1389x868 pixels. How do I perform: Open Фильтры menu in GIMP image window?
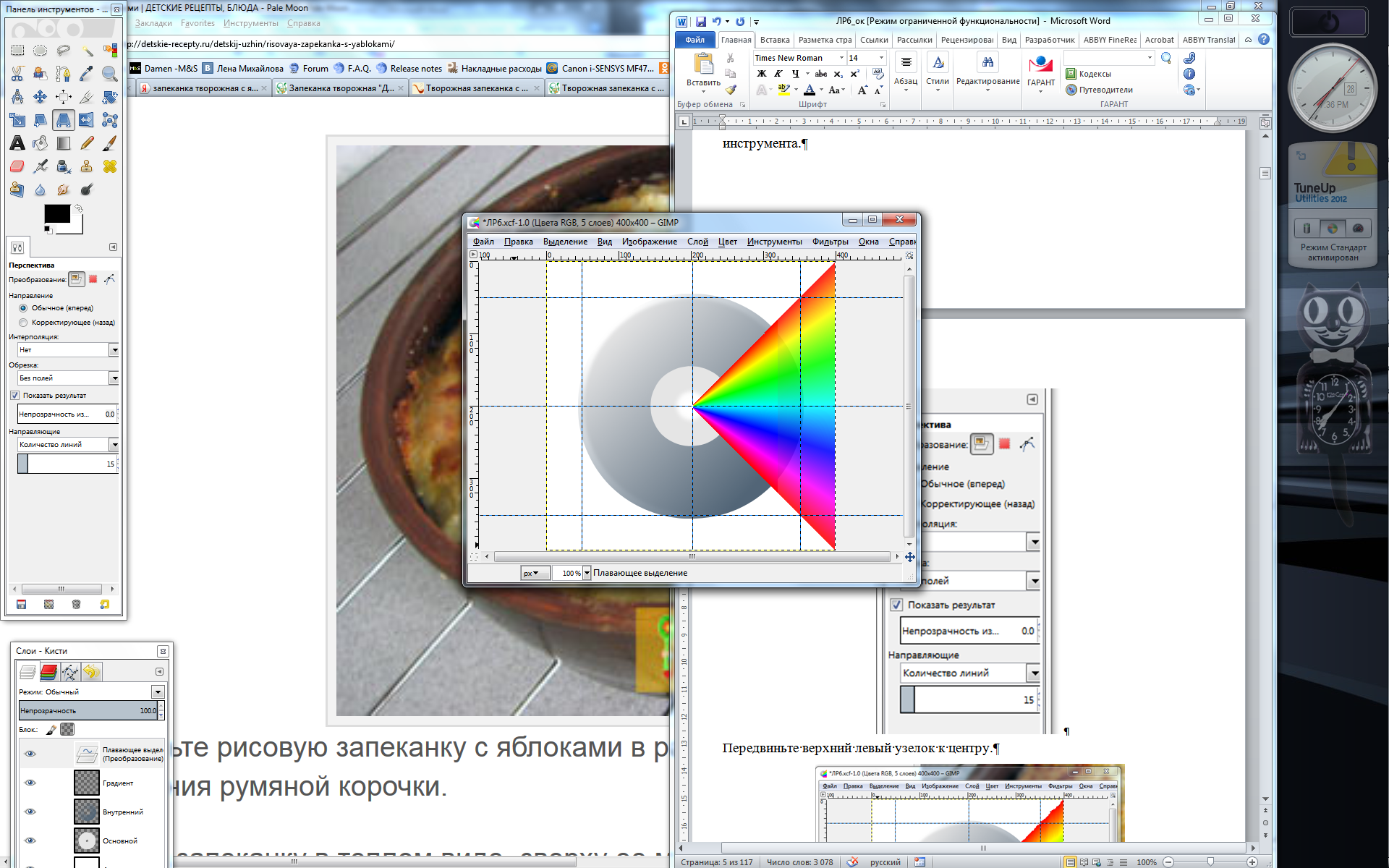pos(830,242)
